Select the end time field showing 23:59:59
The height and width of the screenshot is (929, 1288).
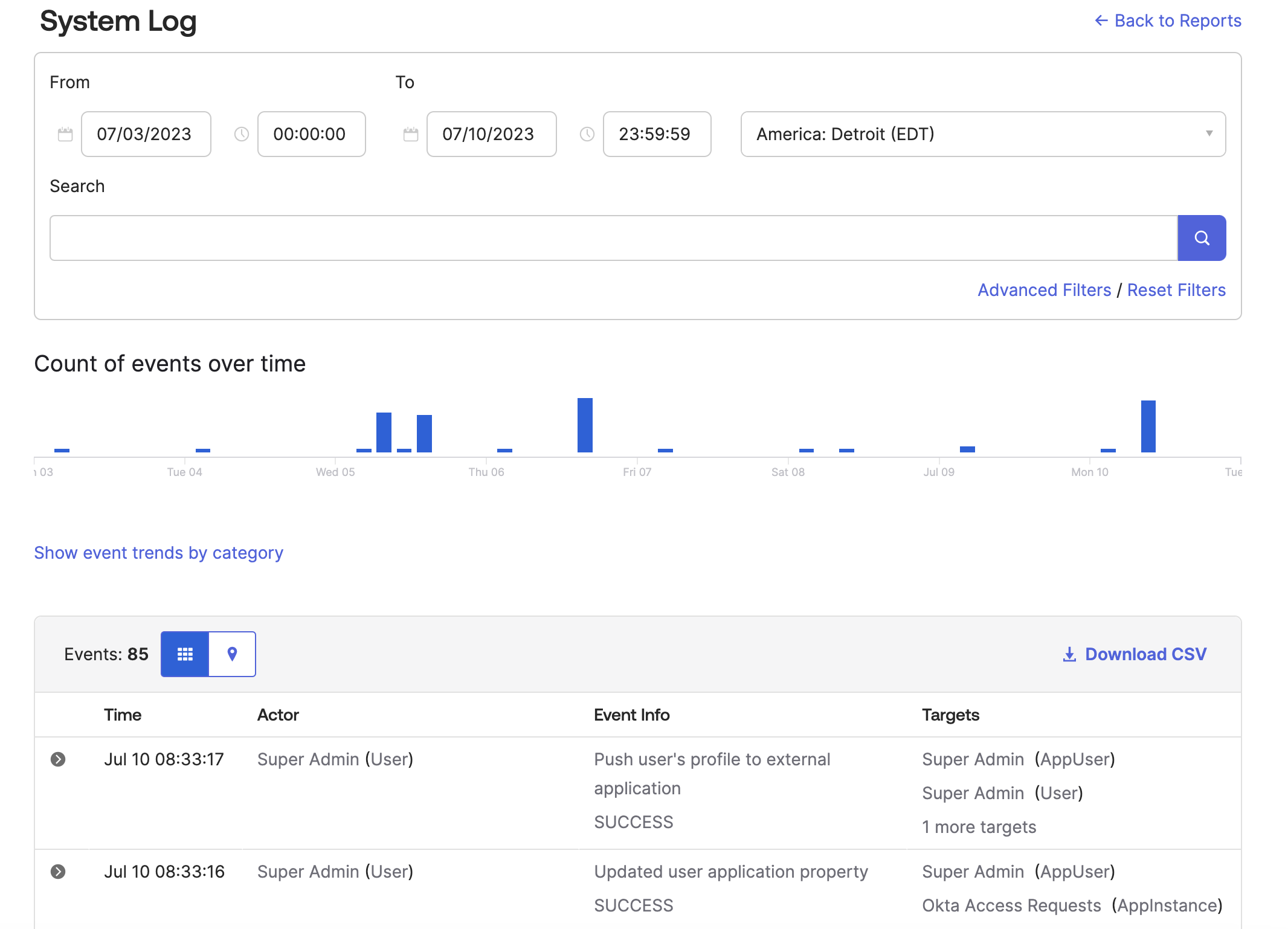click(x=657, y=134)
